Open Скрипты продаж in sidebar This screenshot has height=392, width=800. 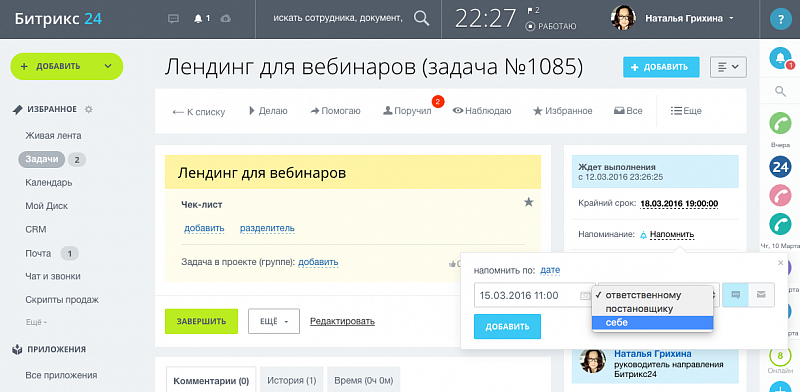point(62,300)
